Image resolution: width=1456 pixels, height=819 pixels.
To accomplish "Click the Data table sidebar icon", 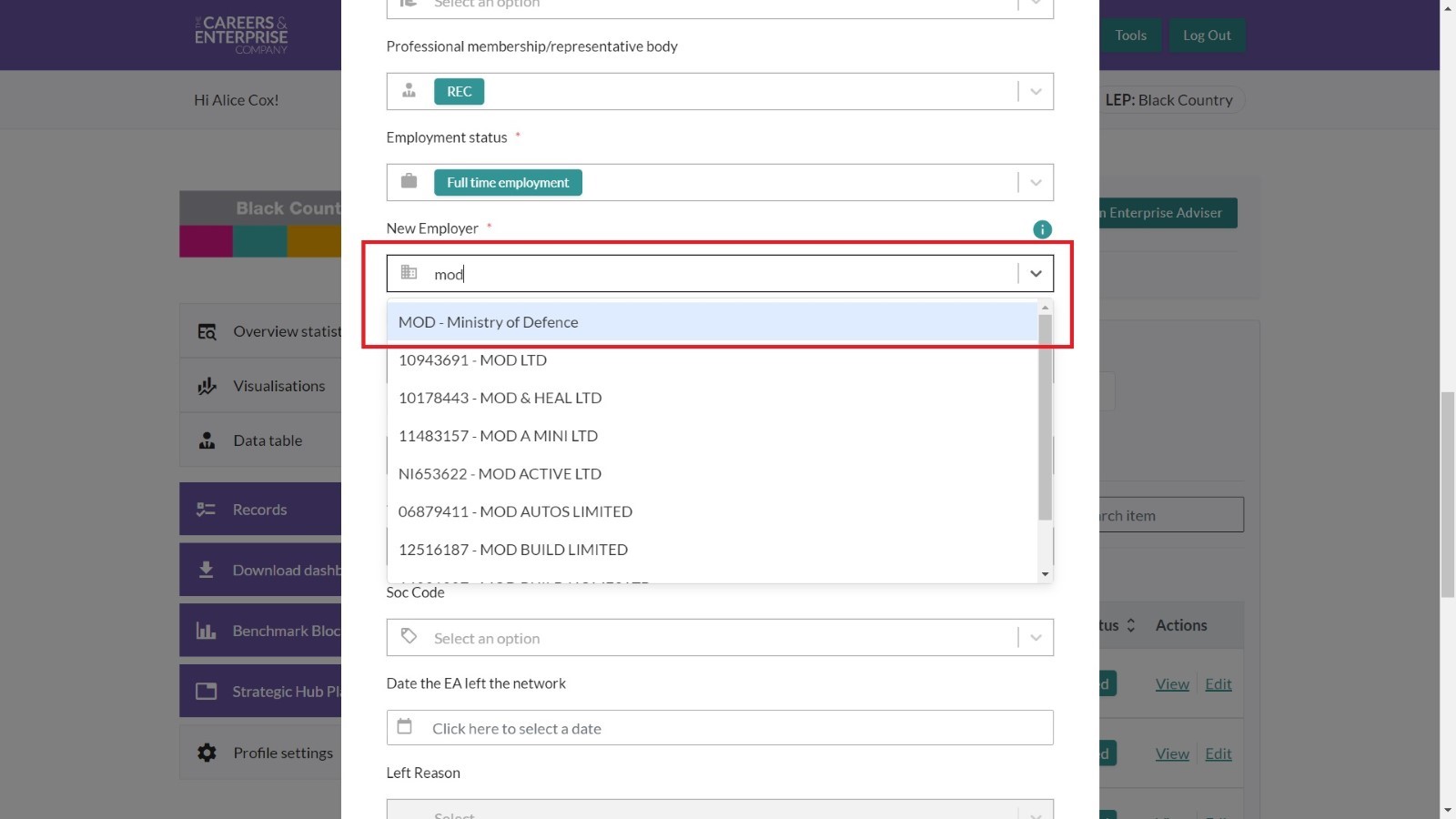I will (207, 440).
